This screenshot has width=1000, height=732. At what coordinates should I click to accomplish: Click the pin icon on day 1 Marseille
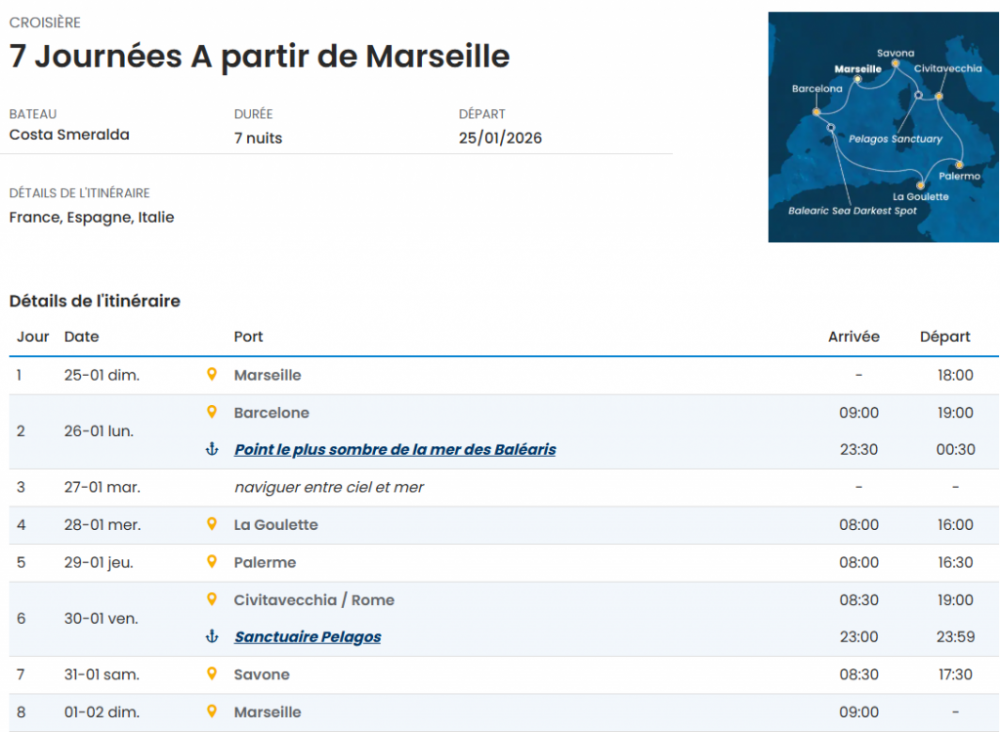point(211,375)
